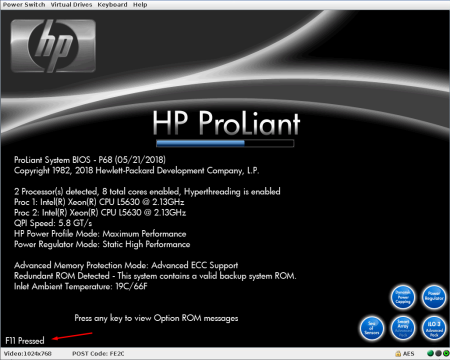Click the Video 1024x768 status text
This screenshot has height=360, width=450.
(28, 354)
